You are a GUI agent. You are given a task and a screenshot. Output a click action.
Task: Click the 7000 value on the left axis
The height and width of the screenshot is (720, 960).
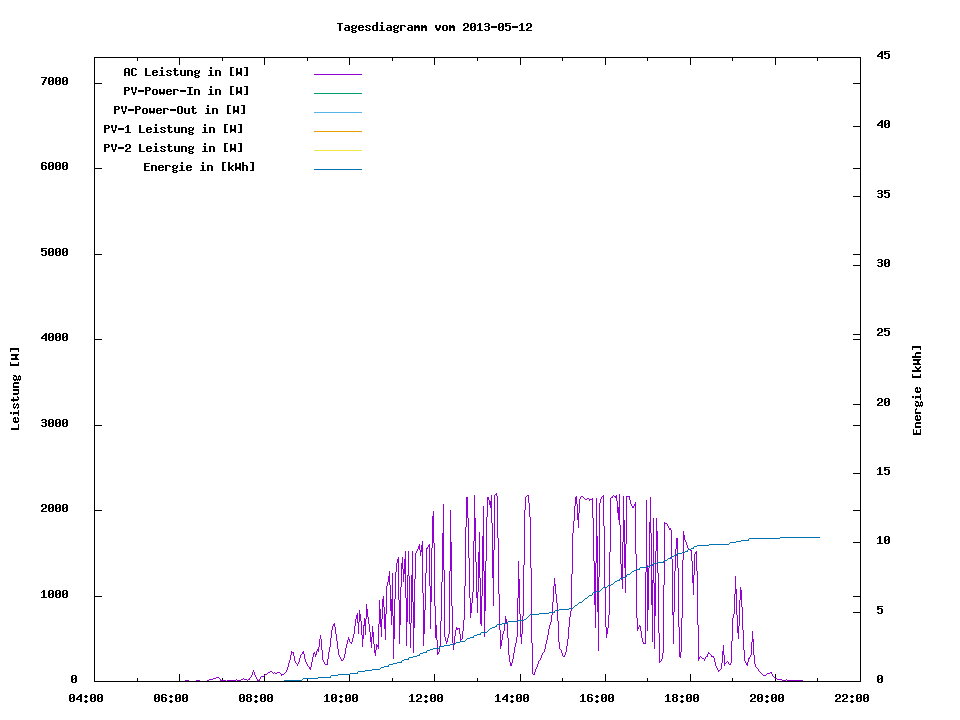click(x=53, y=81)
